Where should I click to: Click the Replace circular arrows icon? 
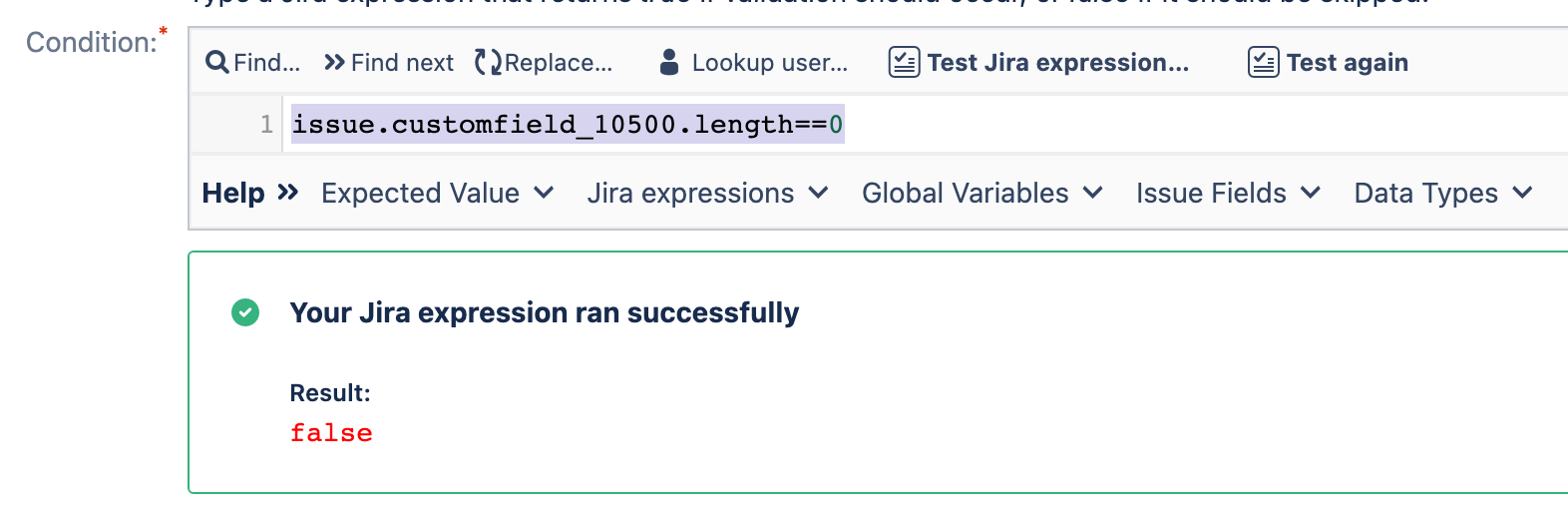[x=488, y=63]
